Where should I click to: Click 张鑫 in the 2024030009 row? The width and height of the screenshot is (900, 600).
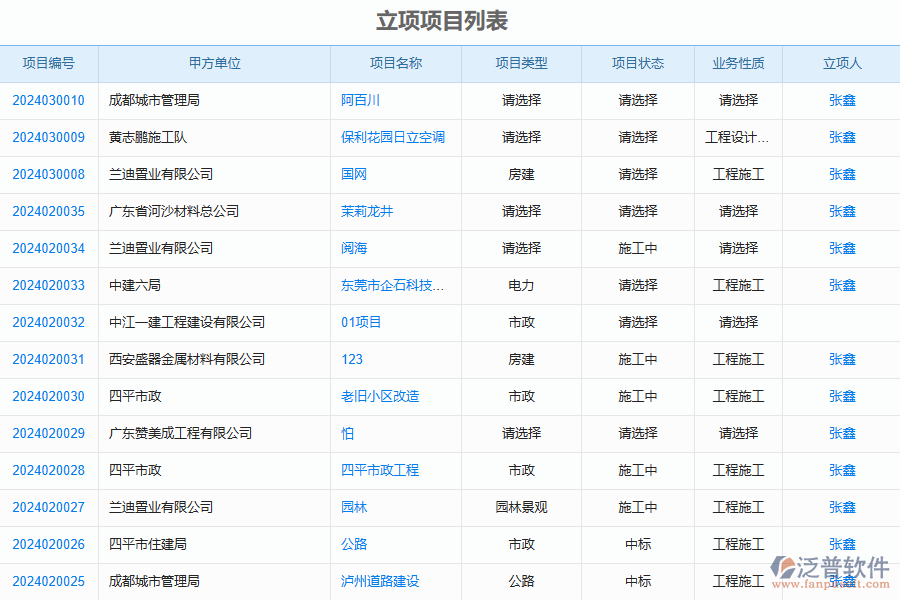tap(842, 138)
